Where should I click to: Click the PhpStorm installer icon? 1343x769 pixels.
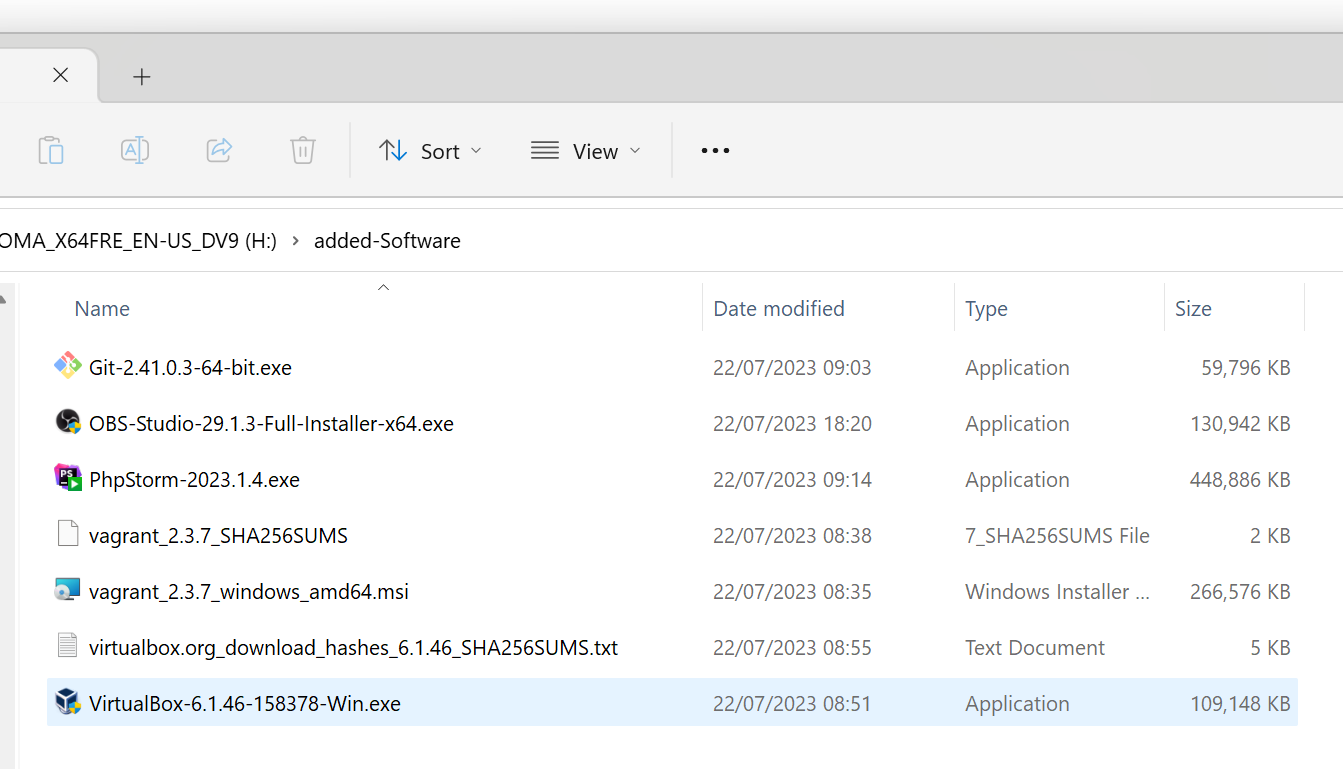(x=67, y=478)
